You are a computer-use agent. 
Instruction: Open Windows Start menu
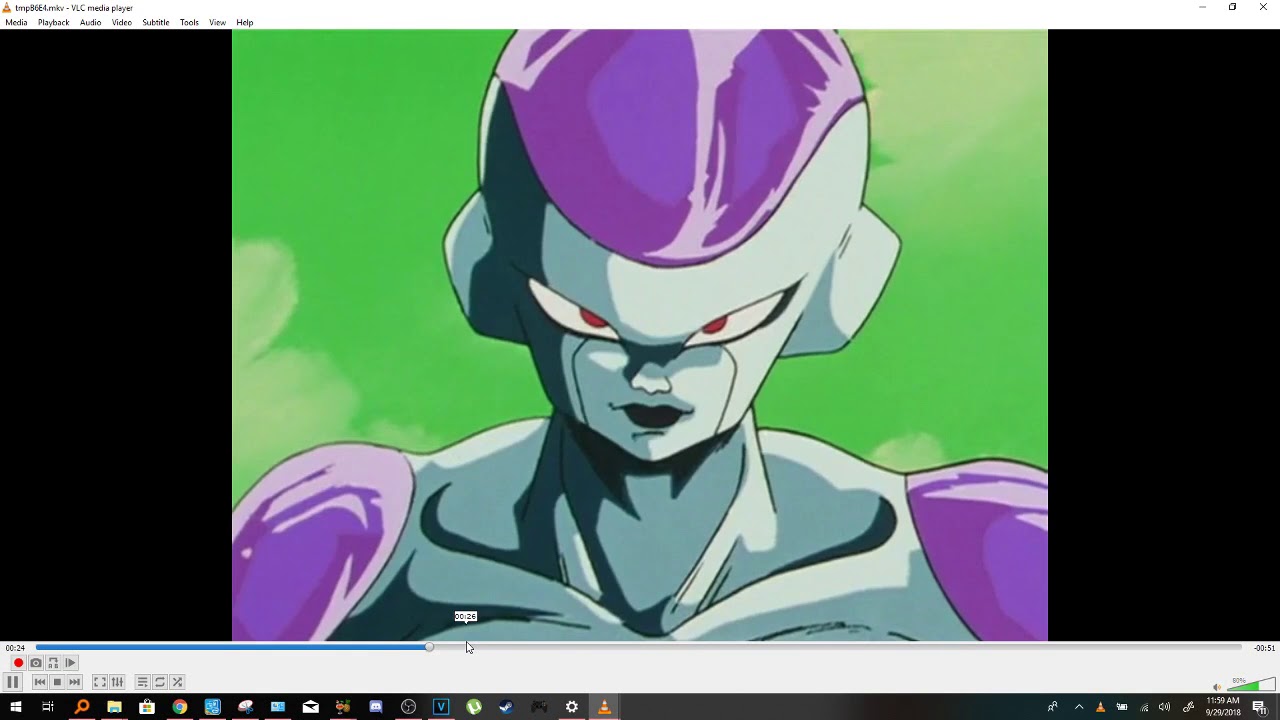coord(15,707)
